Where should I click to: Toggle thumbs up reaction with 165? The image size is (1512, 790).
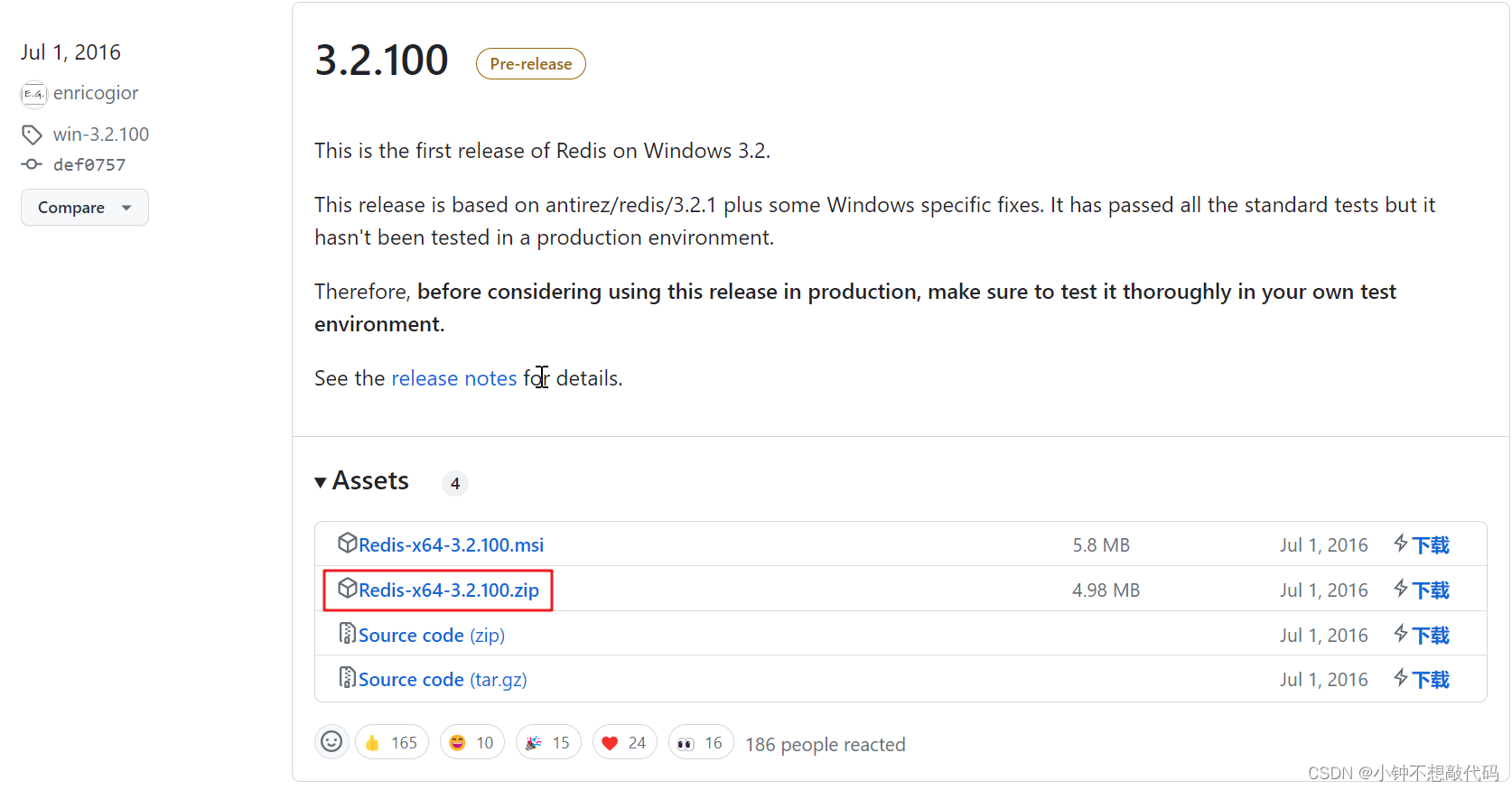coord(392,742)
